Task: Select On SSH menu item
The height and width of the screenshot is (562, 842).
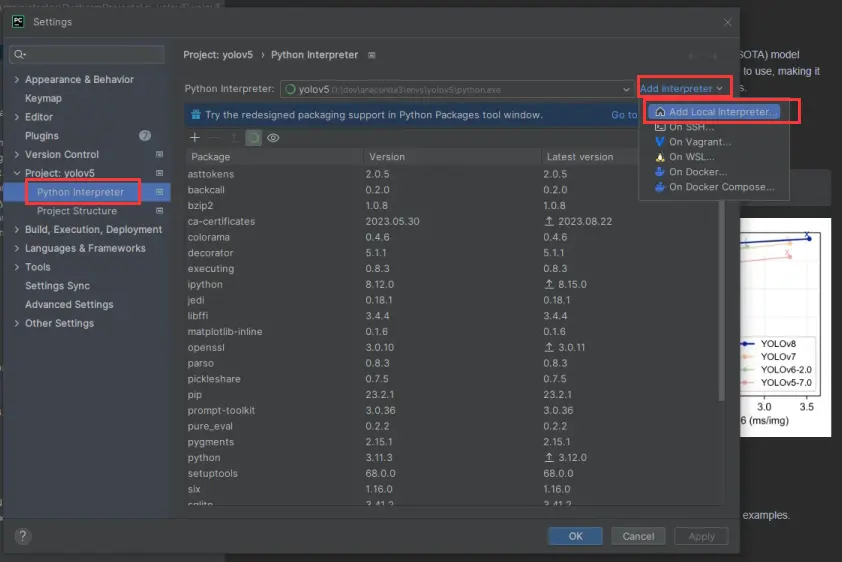Action: coord(714,127)
